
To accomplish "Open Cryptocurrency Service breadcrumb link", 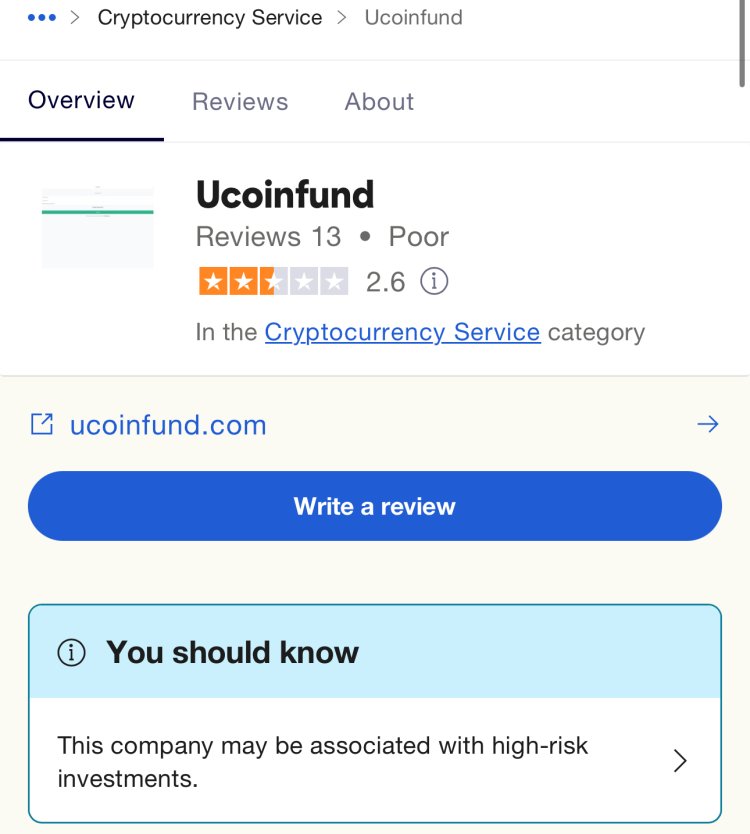I will (210, 18).
